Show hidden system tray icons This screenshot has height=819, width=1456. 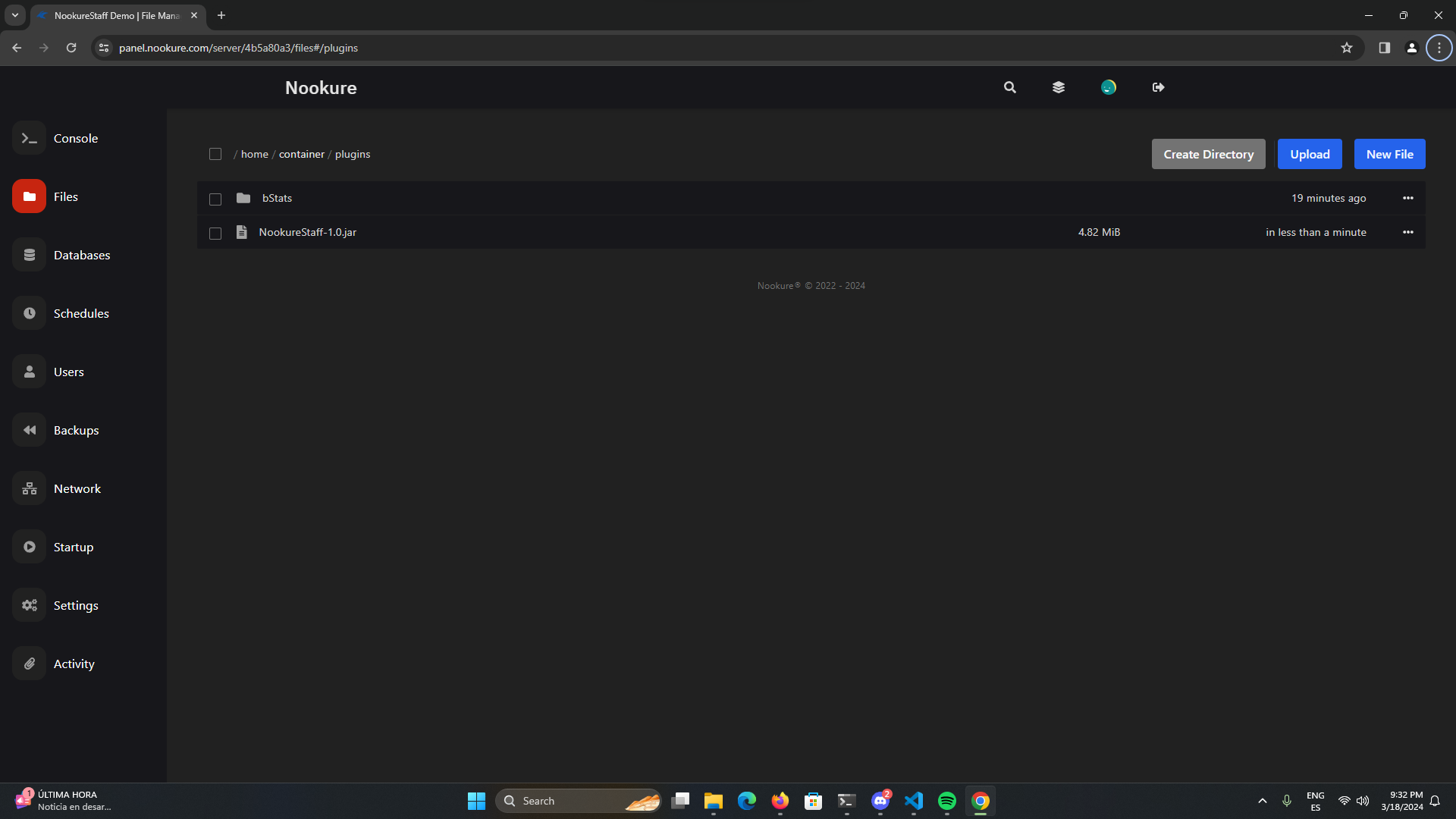pos(1263,801)
